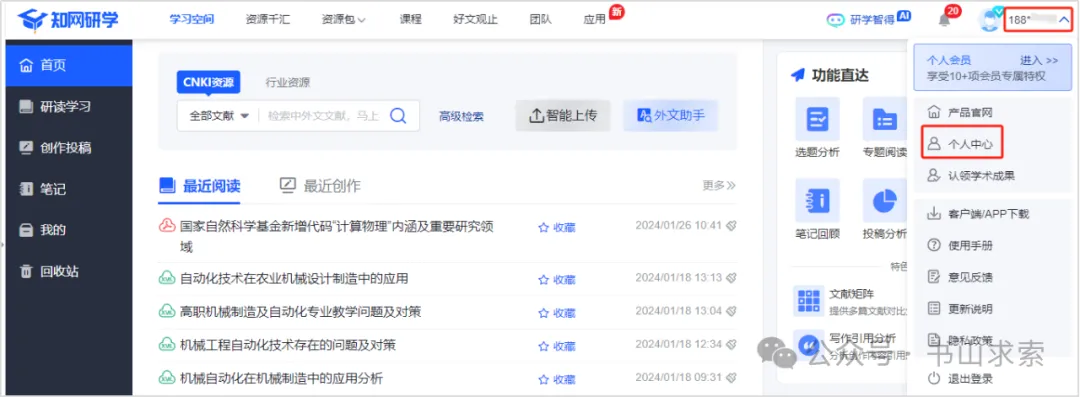Select 个人中心 in account menu
The image size is (1080, 397).
point(962,144)
